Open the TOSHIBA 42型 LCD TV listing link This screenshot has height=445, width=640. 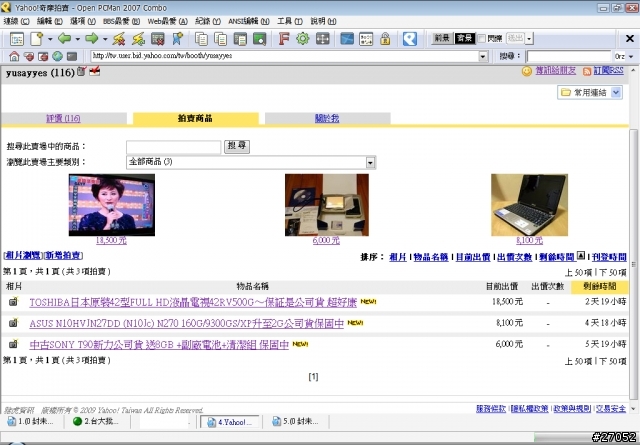(x=193, y=302)
